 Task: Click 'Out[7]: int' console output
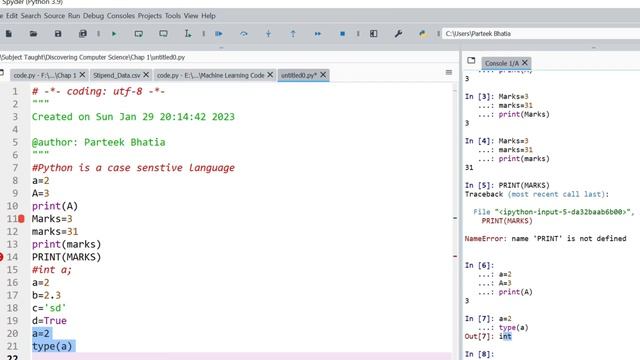tap(488, 336)
